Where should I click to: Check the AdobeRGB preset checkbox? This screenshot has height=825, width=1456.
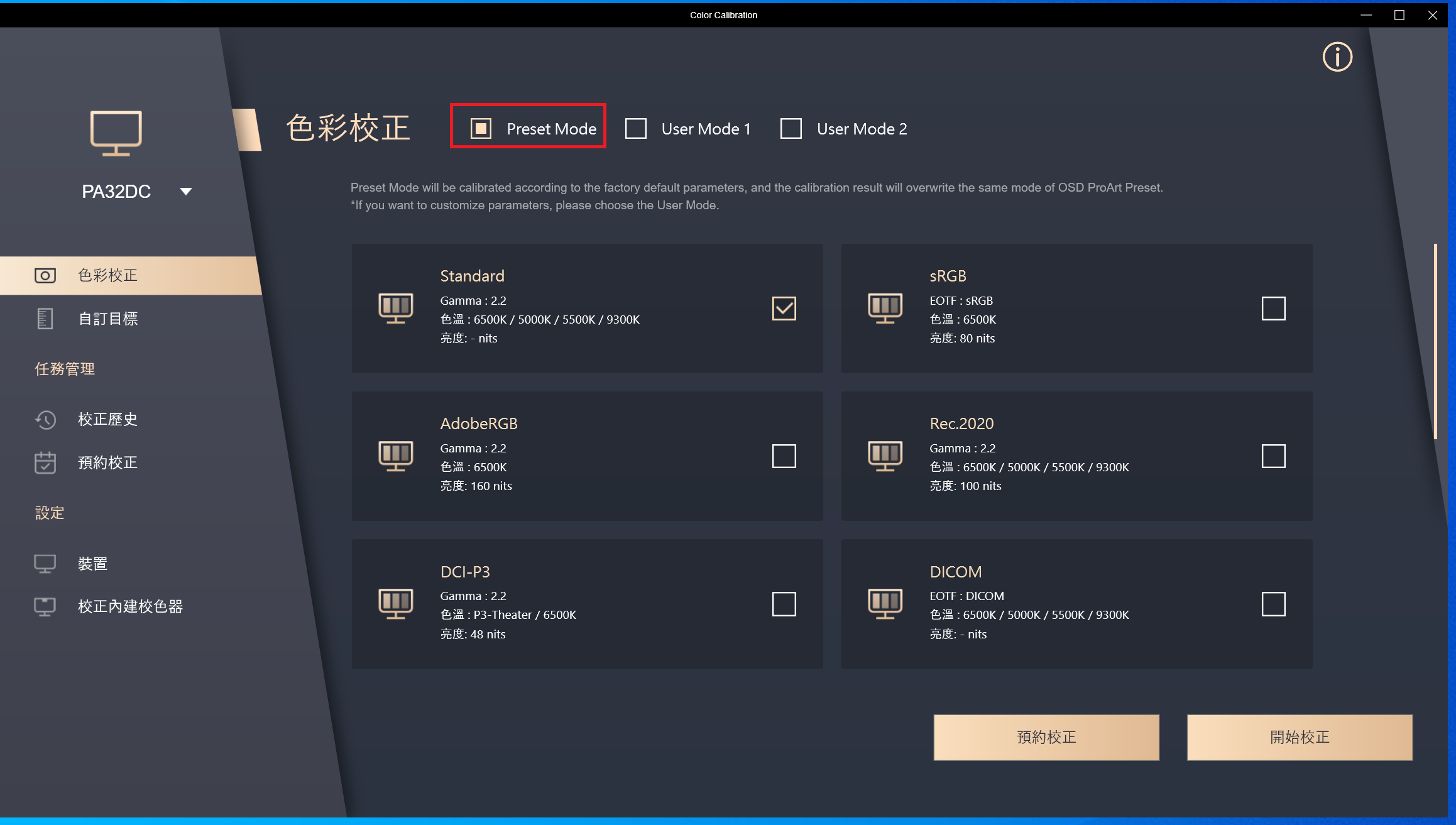(x=784, y=456)
